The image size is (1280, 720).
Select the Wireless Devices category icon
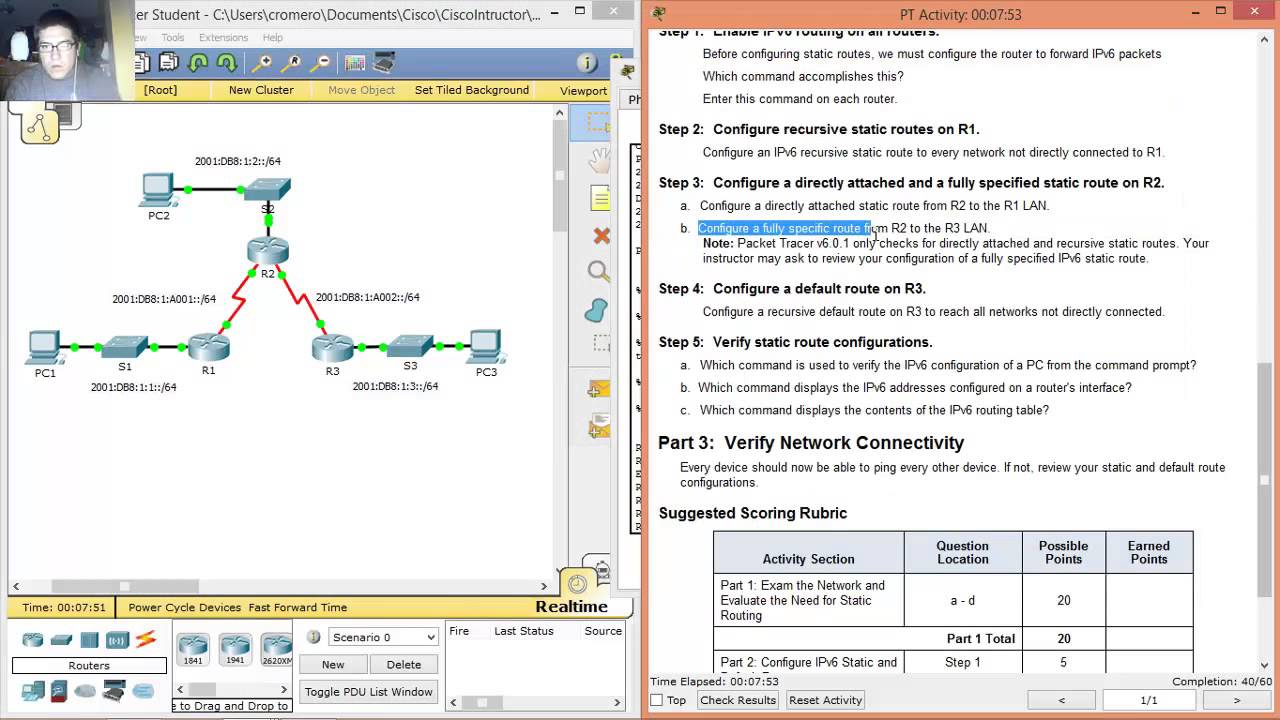117,640
